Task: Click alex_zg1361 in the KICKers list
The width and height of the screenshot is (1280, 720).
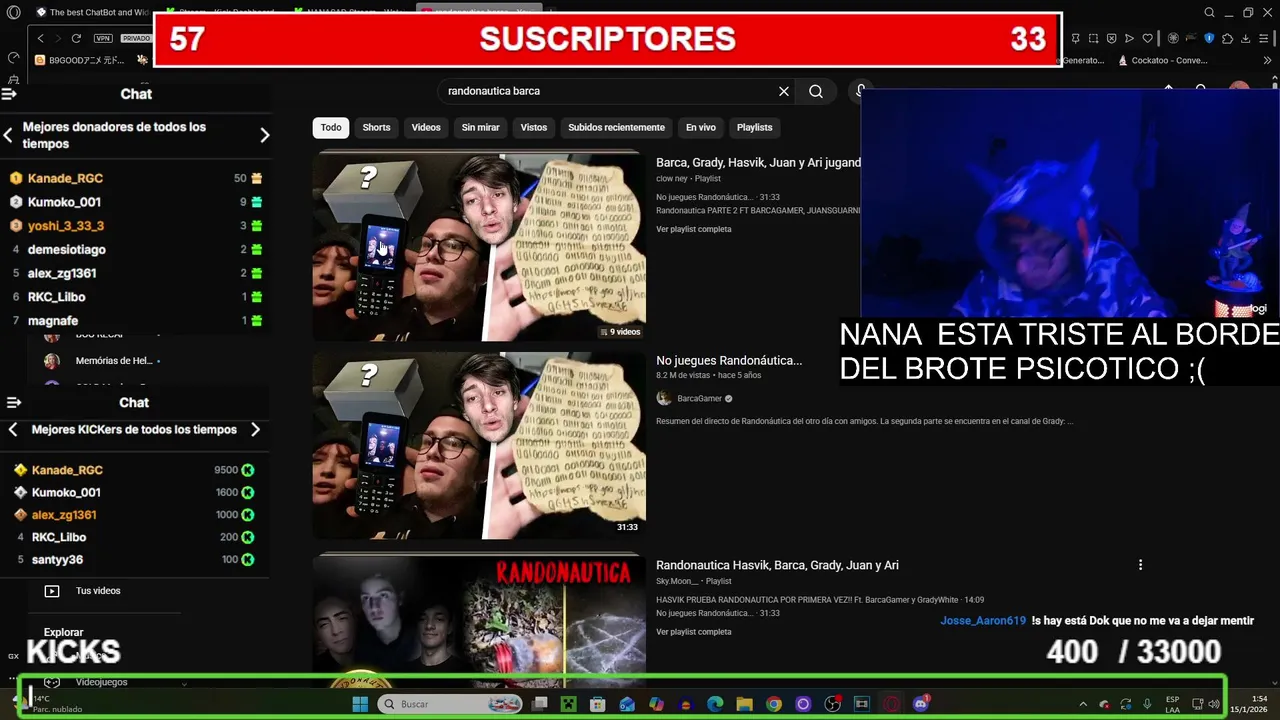Action: point(64,515)
